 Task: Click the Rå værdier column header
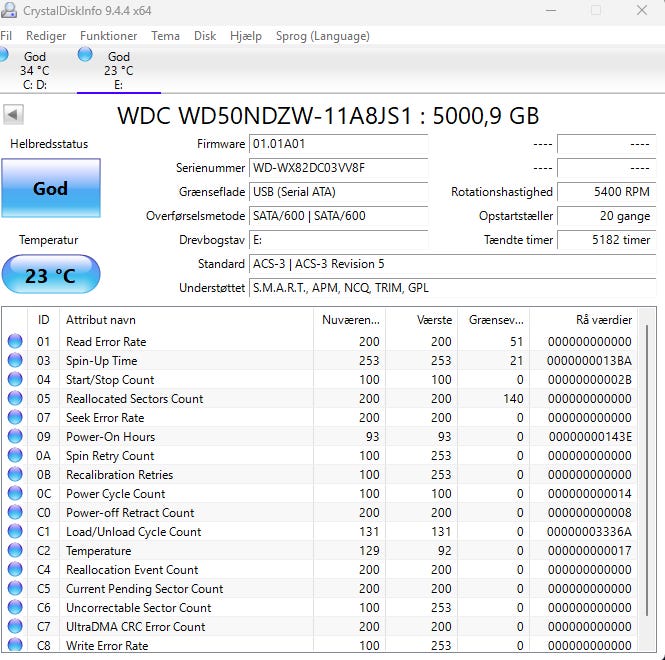point(583,320)
